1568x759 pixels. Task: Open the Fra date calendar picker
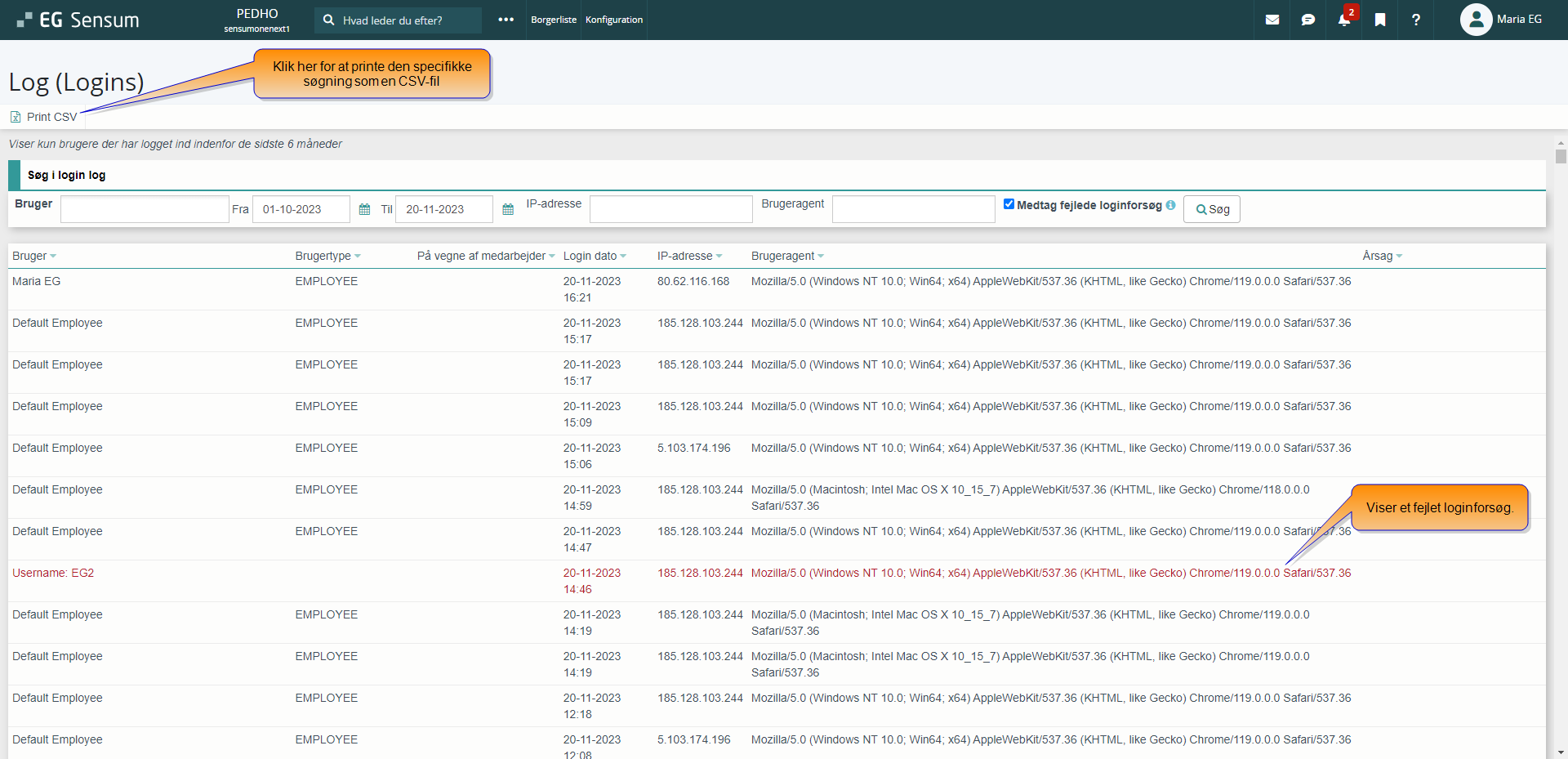[x=364, y=210]
